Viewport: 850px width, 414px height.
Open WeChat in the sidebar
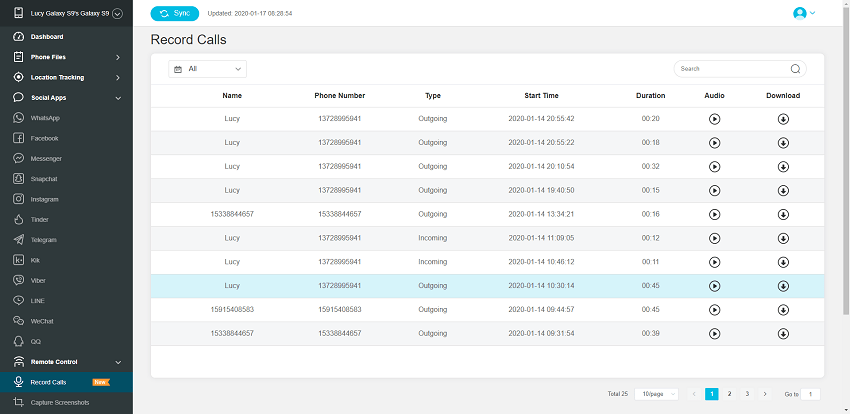66,321
